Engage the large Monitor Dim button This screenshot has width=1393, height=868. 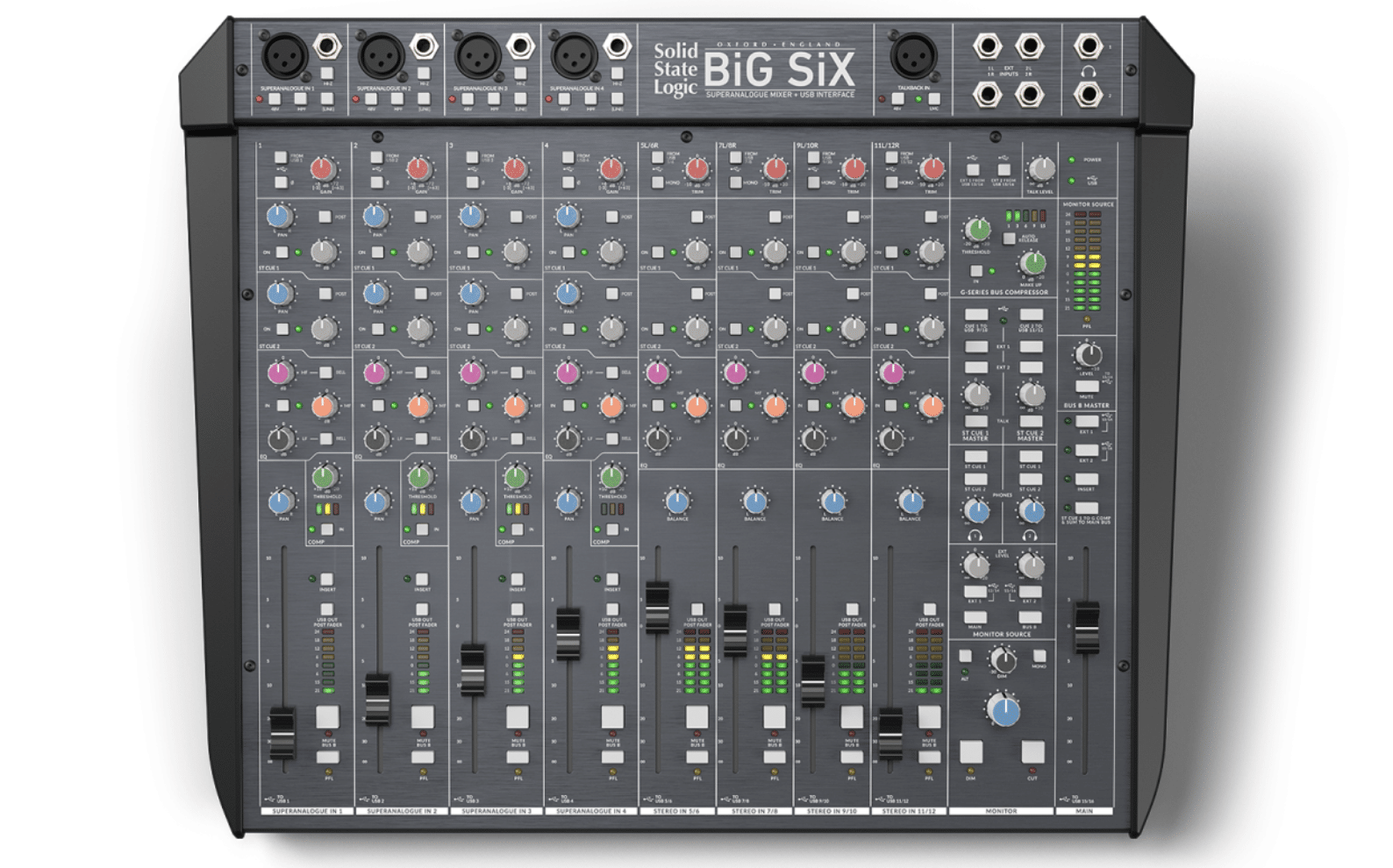(971, 752)
